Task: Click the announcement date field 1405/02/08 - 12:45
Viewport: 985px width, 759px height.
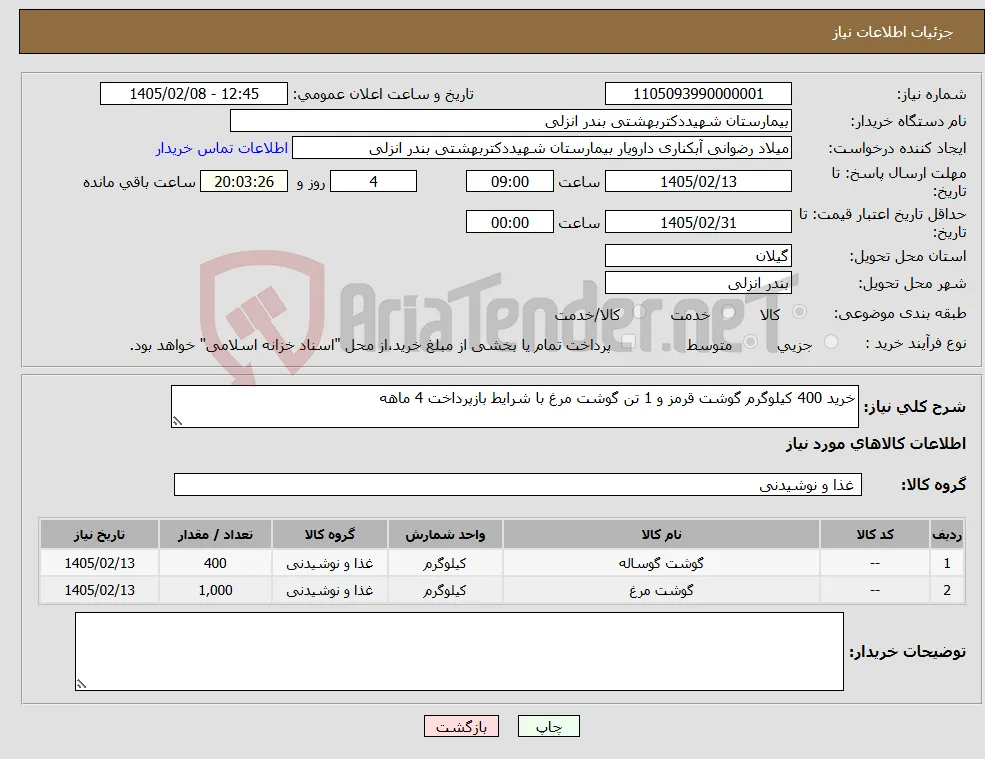Action: pos(193,94)
